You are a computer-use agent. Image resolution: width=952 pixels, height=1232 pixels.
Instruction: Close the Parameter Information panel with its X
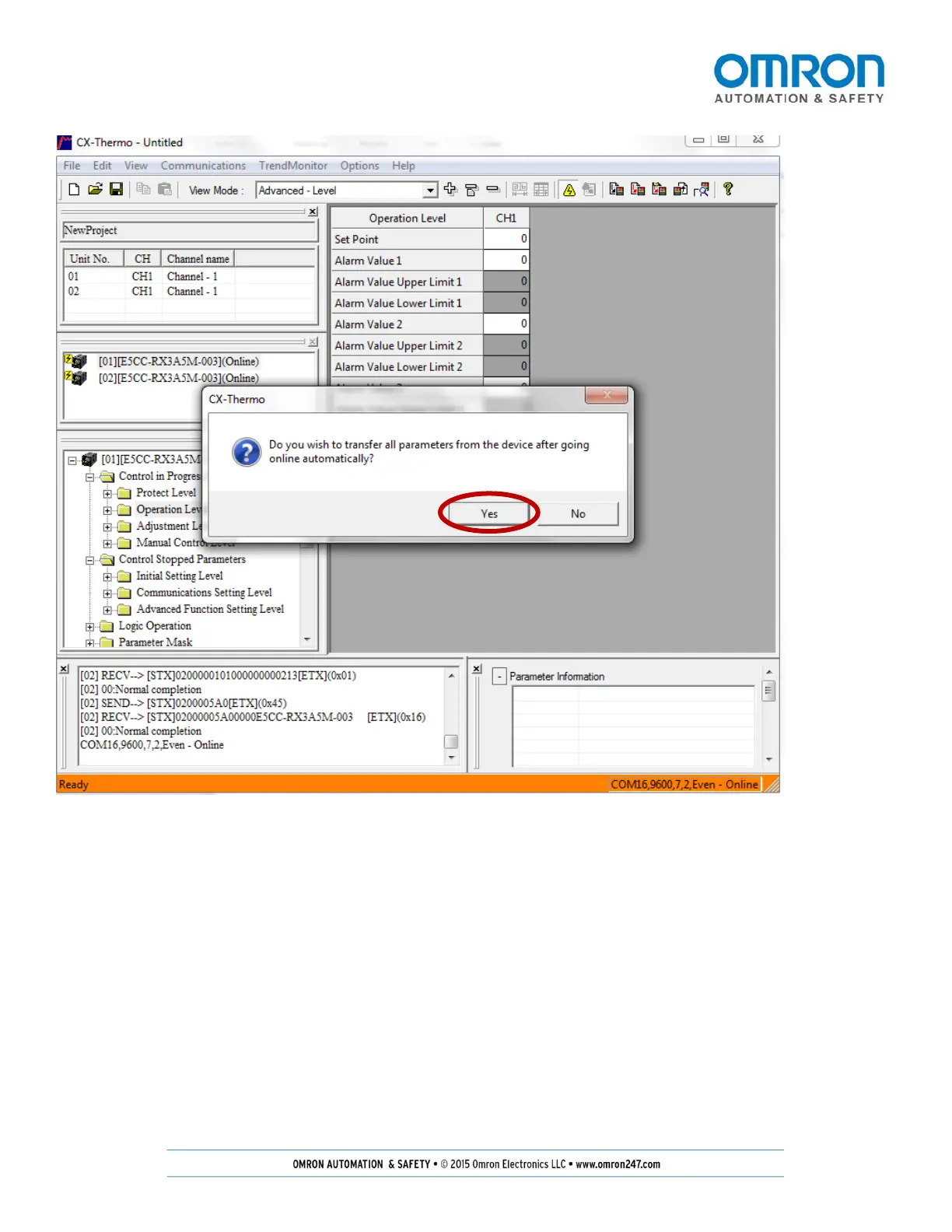pyautogui.click(x=477, y=669)
